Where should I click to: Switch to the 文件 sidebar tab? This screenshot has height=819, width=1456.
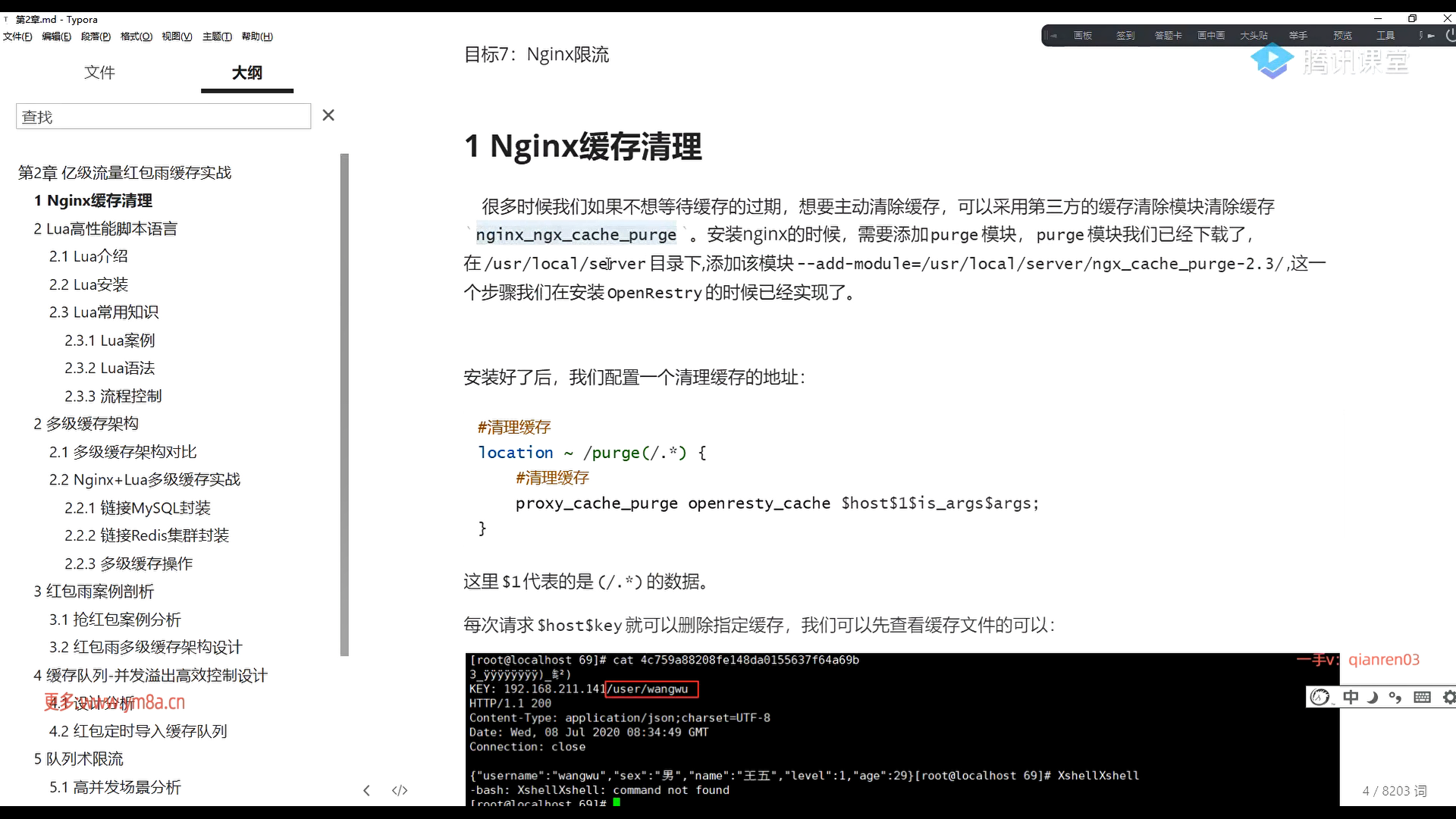[99, 72]
